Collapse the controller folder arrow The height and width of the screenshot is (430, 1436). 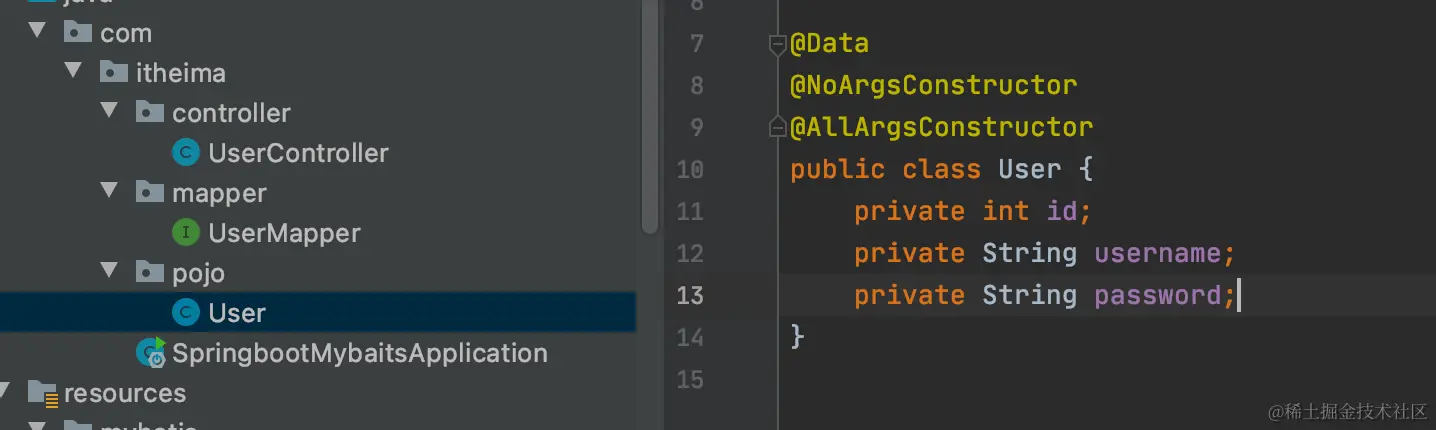pyautogui.click(x=110, y=112)
